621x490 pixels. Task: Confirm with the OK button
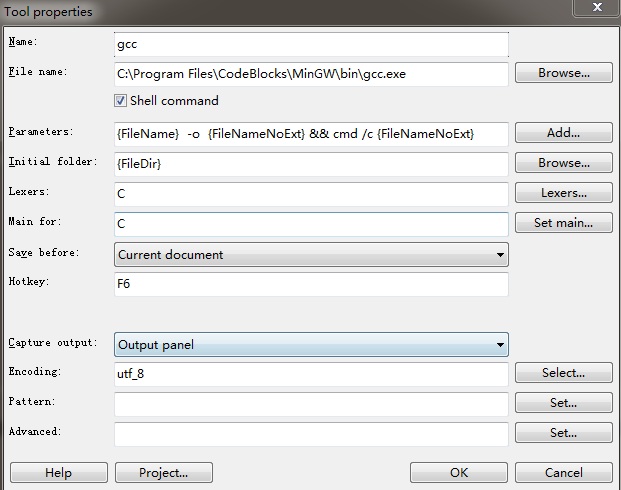pyautogui.click(x=458, y=472)
